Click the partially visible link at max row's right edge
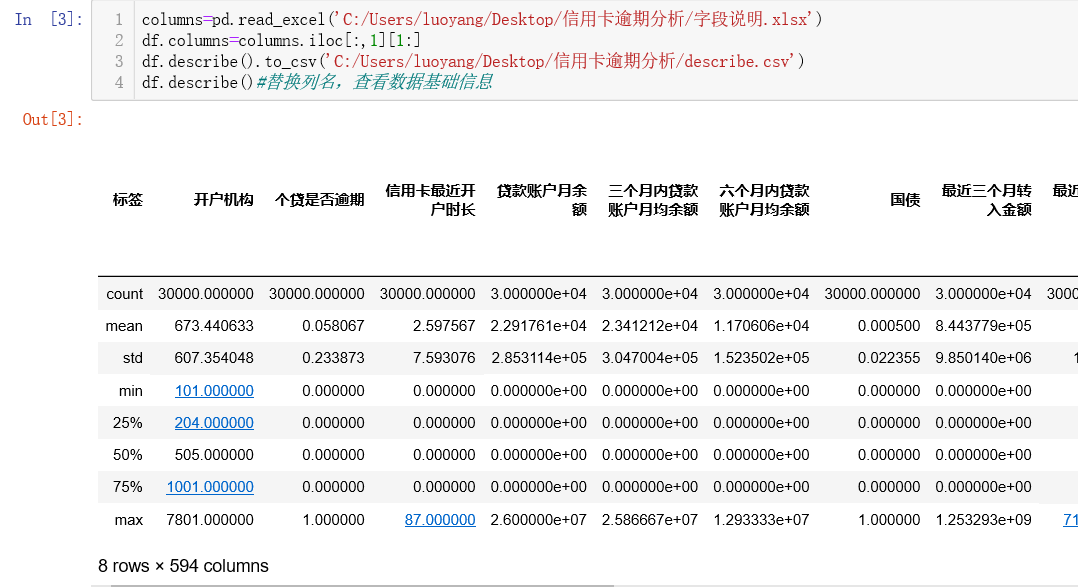Image resolution: width=1078 pixels, height=587 pixels. click(x=1070, y=520)
